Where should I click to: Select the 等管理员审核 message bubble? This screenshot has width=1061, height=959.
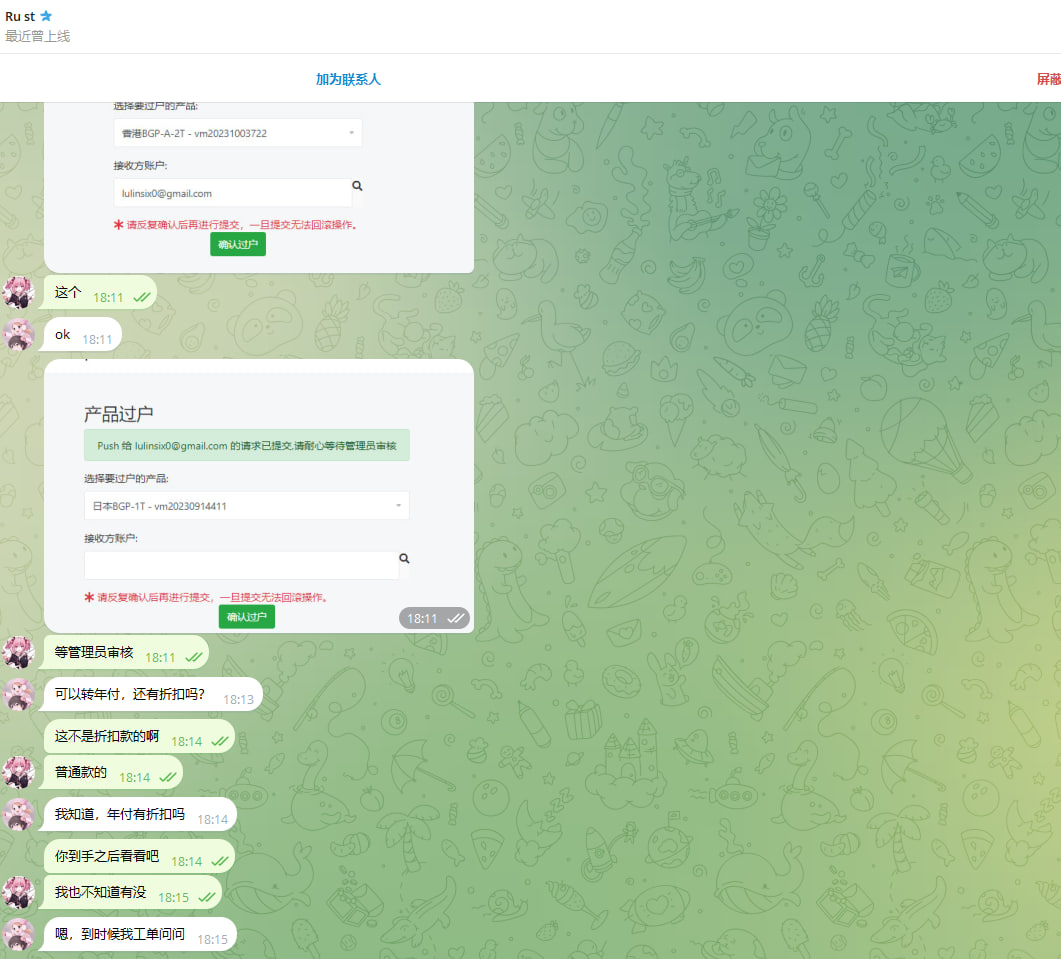[x=126, y=652]
